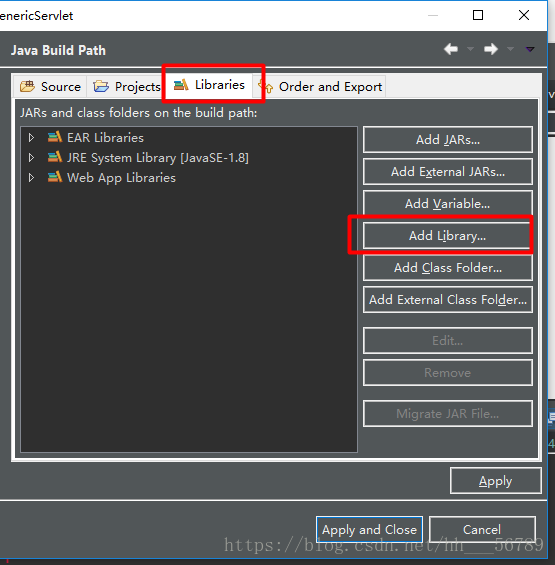Select the EAR Libraries entry

[x=105, y=138]
